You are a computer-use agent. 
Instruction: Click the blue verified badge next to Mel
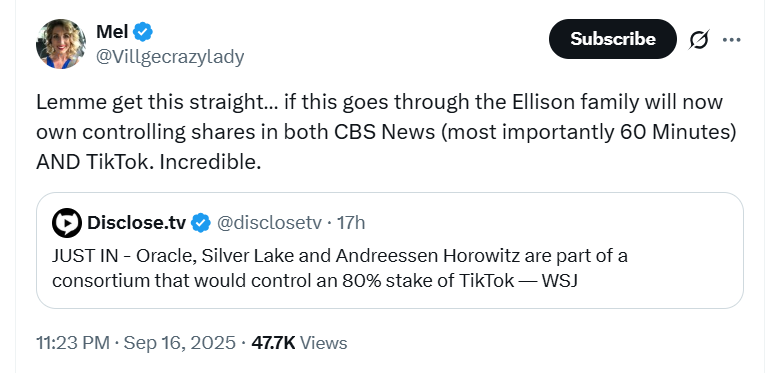(143, 32)
